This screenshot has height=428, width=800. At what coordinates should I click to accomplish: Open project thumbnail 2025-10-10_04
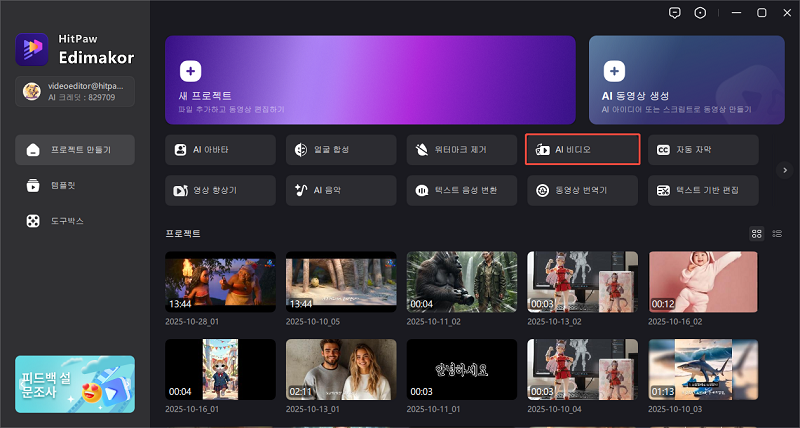(583, 369)
